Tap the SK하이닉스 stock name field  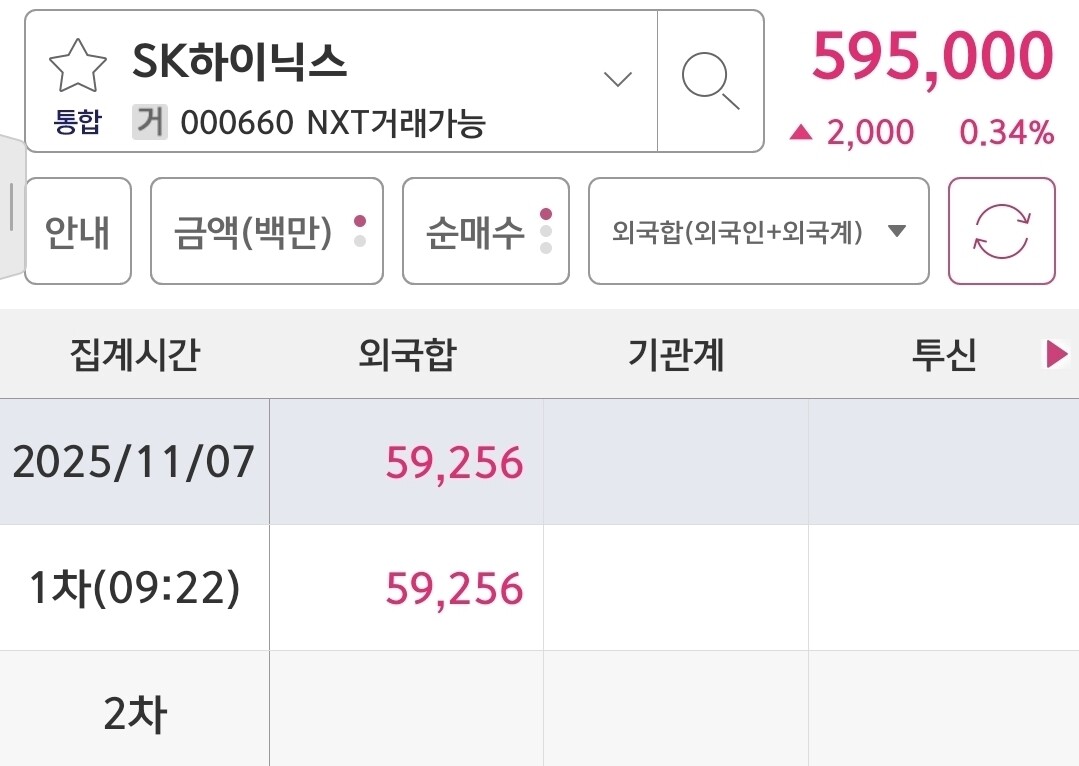pos(240,63)
